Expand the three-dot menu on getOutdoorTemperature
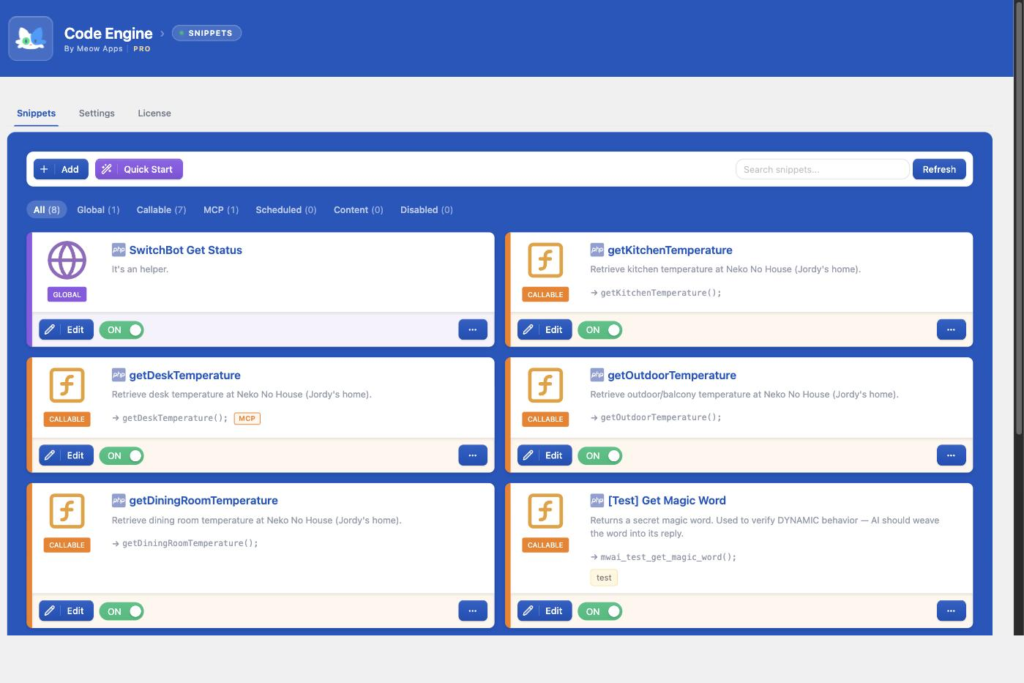The width and height of the screenshot is (1024, 683). (952, 455)
